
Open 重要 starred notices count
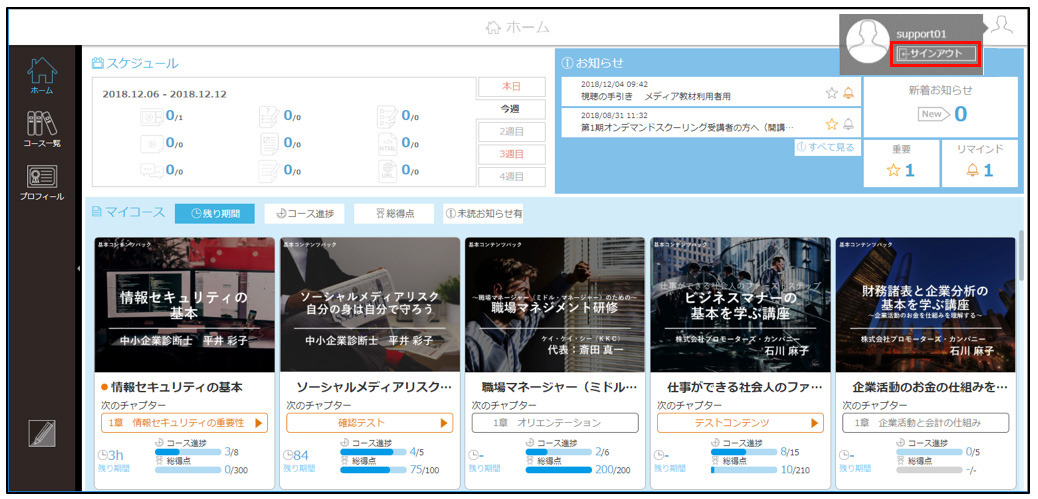901,163
